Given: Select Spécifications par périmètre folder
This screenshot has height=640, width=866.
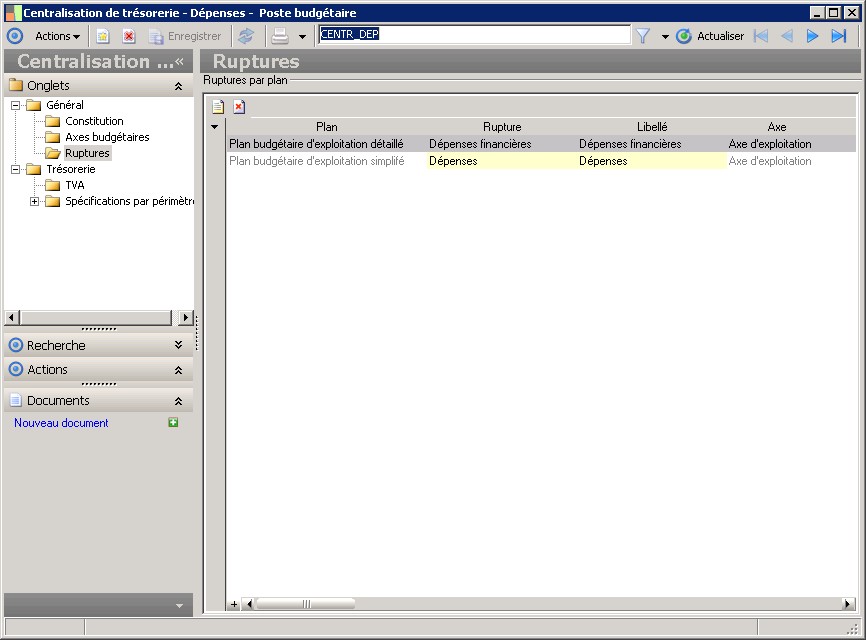Looking at the screenshot, I should 119,201.
